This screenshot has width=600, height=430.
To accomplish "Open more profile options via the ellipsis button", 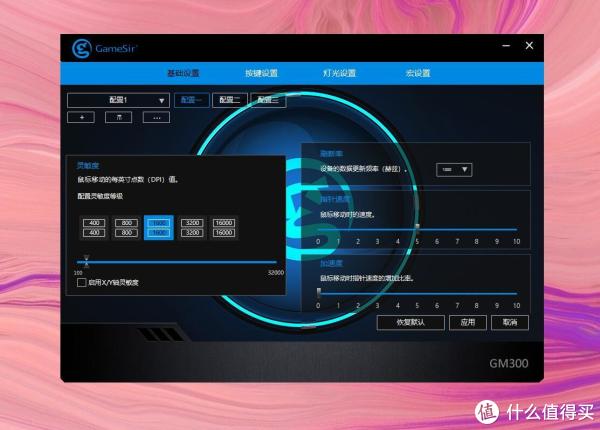I will pyautogui.click(x=156, y=117).
